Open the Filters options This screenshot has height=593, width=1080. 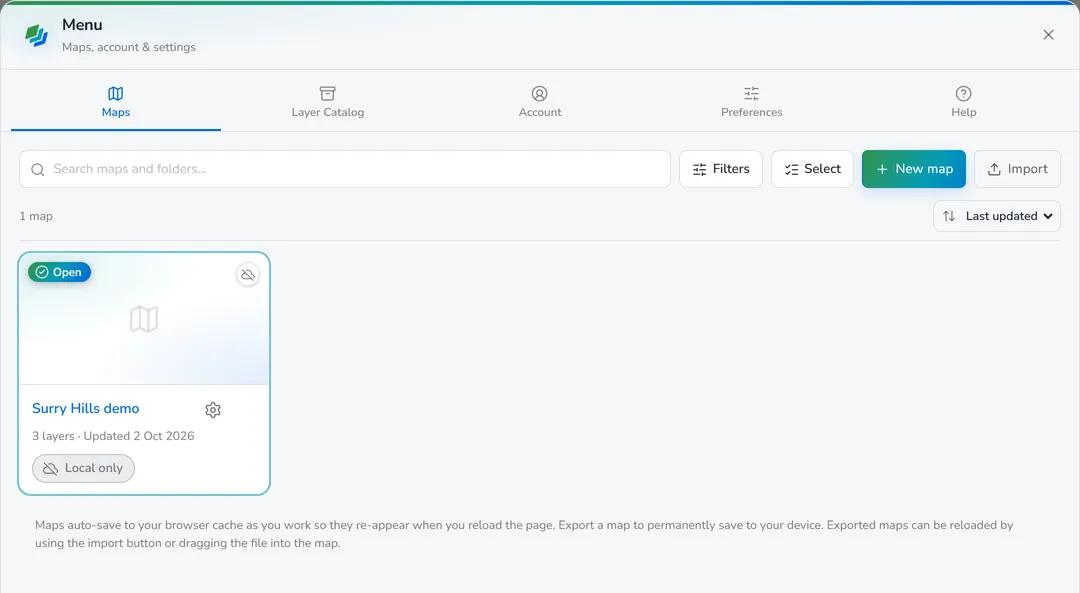(720, 169)
